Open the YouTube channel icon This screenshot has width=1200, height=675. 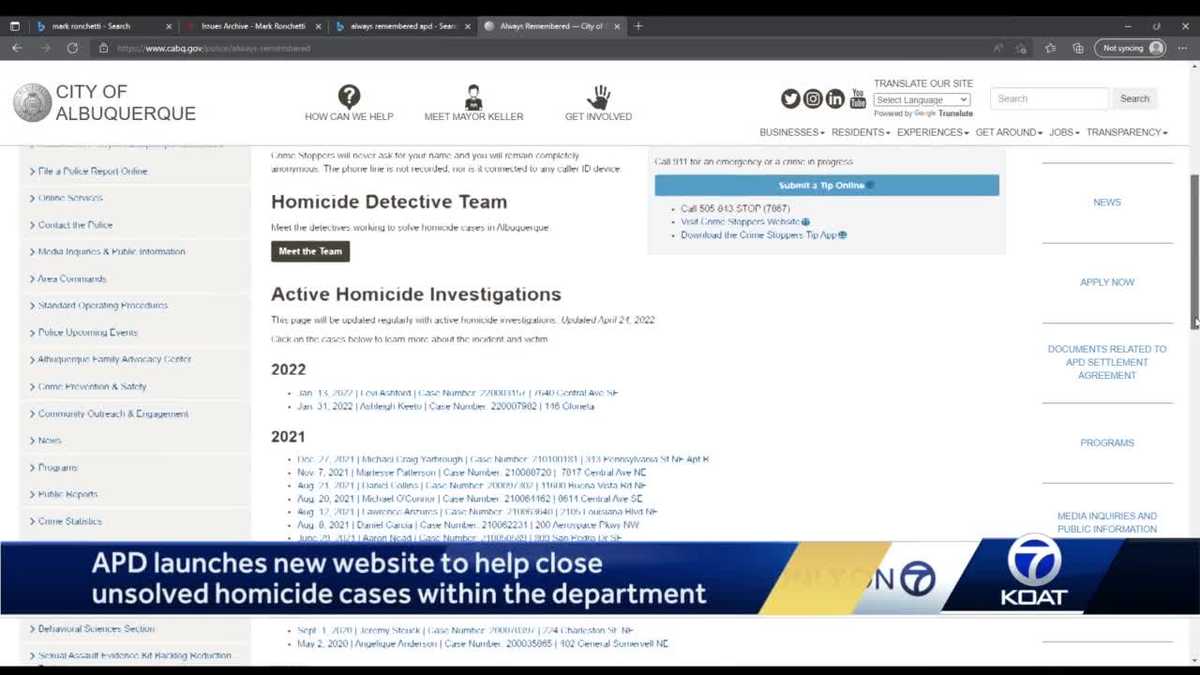tap(858, 98)
